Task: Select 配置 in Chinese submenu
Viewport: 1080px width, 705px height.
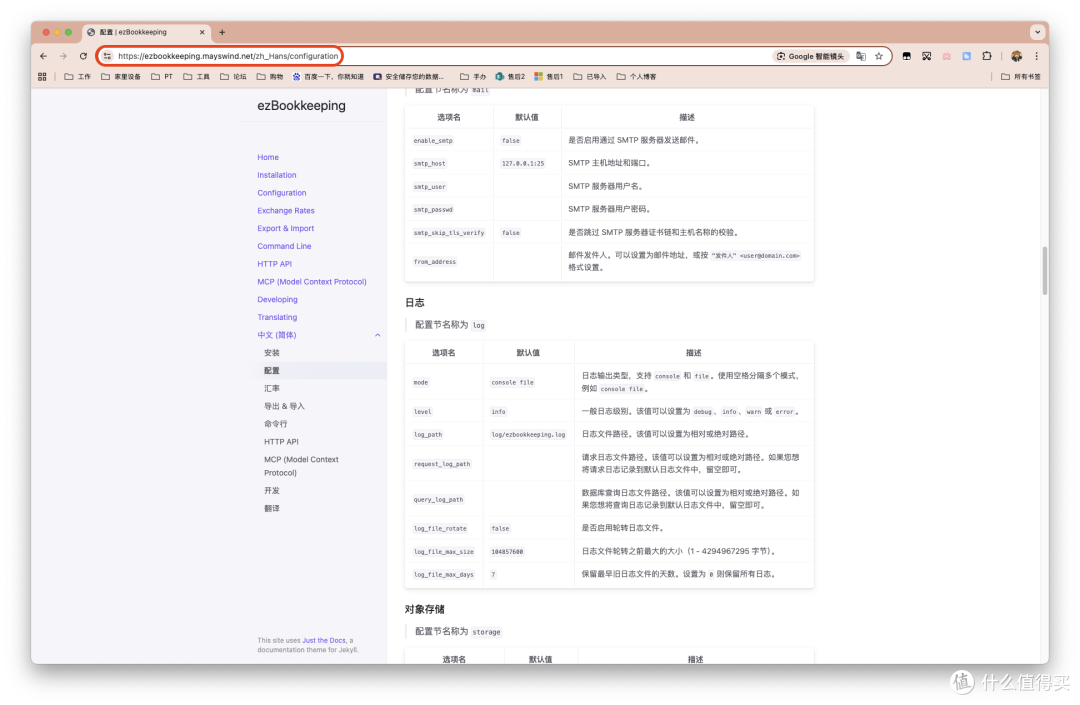Action: (x=272, y=371)
